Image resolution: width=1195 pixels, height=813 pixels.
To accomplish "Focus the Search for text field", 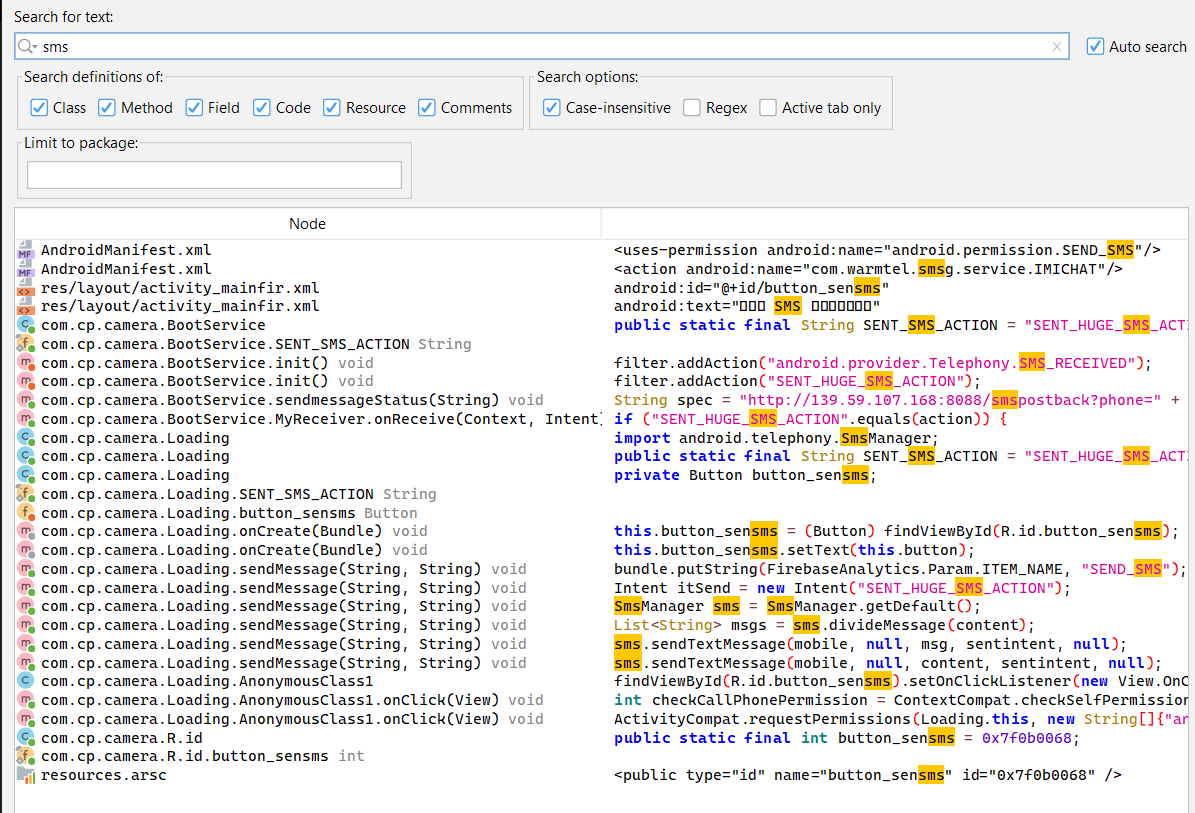I will pos(542,46).
